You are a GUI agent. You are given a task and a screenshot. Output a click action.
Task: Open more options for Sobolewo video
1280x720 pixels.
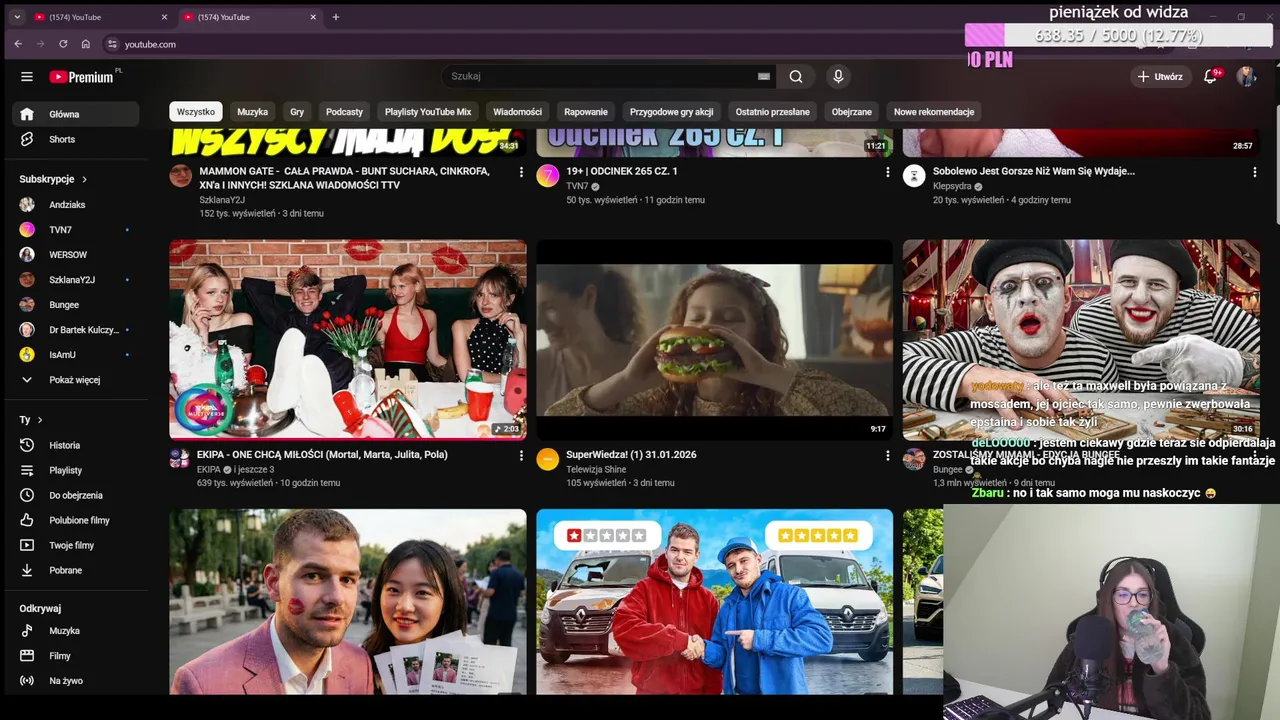click(x=1254, y=172)
